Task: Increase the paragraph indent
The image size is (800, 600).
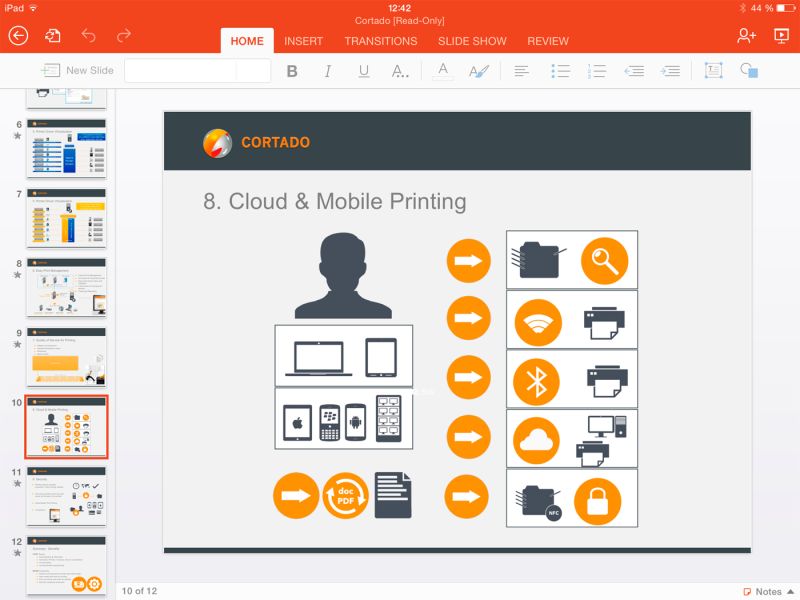Action: pyautogui.click(x=670, y=70)
